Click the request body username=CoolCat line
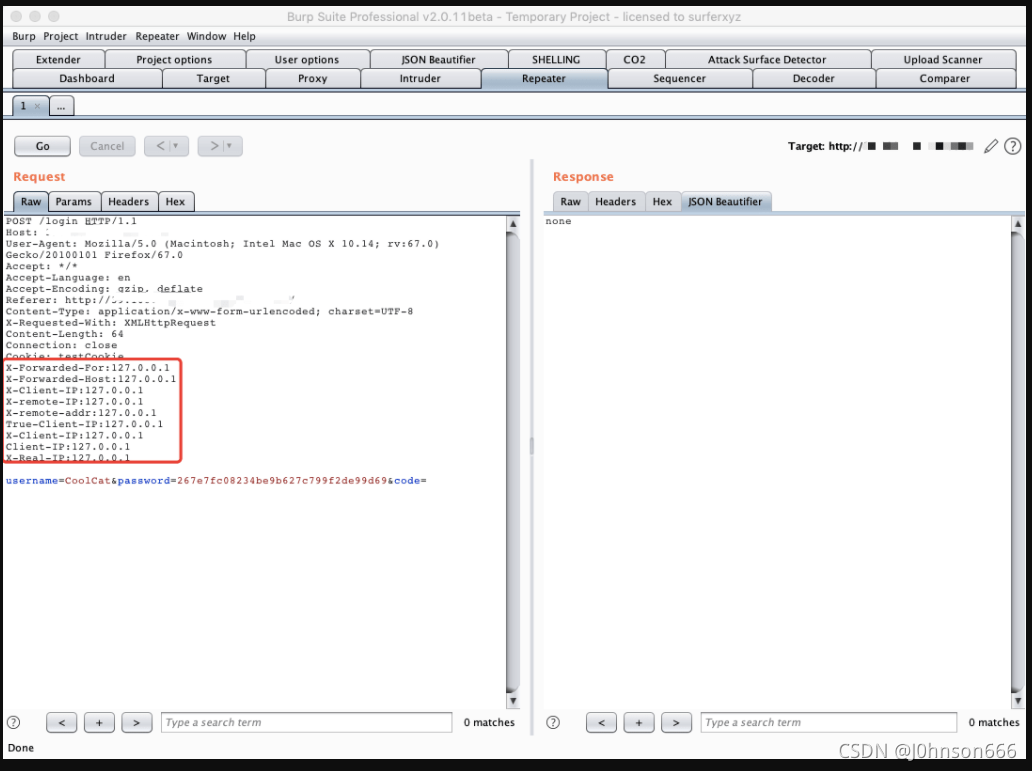The image size is (1032, 771). pos(216,481)
